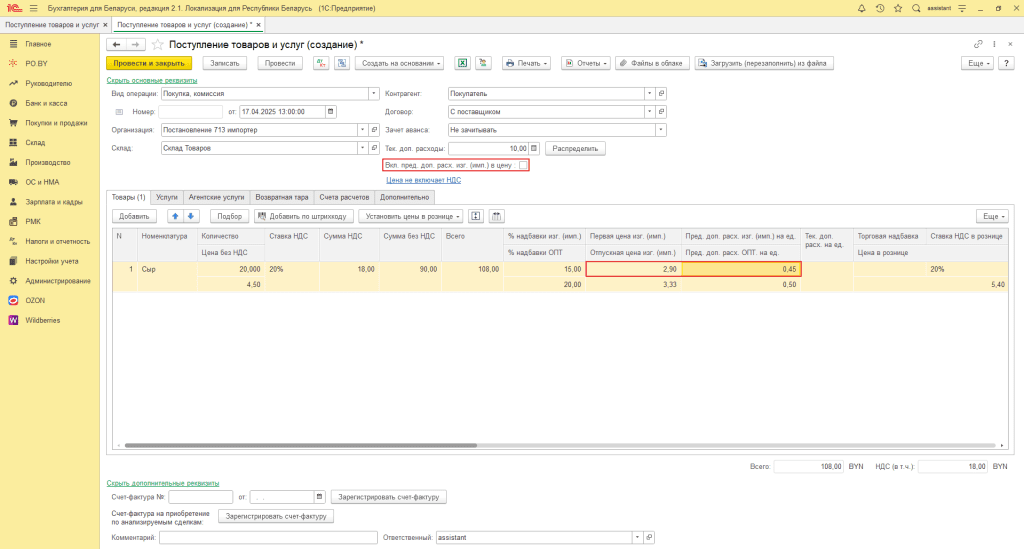Click the Записать button
Image resolution: width=1024 pixels, height=549 pixels.
coord(225,63)
